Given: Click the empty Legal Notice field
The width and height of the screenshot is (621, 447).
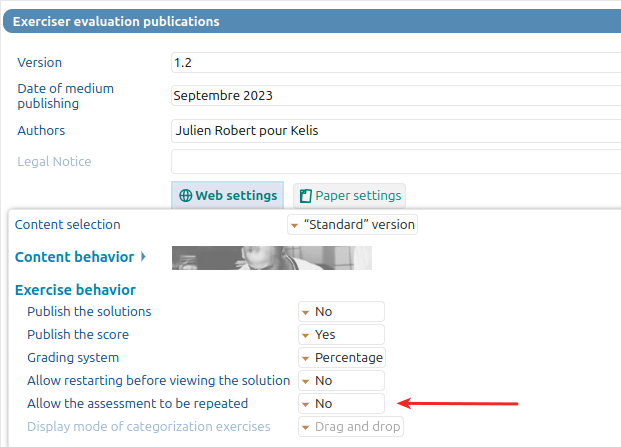Looking at the screenshot, I should (x=396, y=162).
